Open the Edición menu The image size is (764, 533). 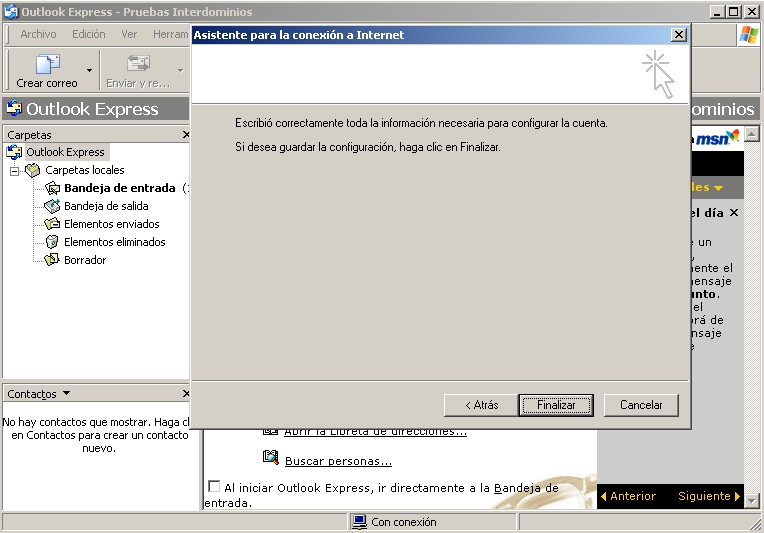click(89, 34)
